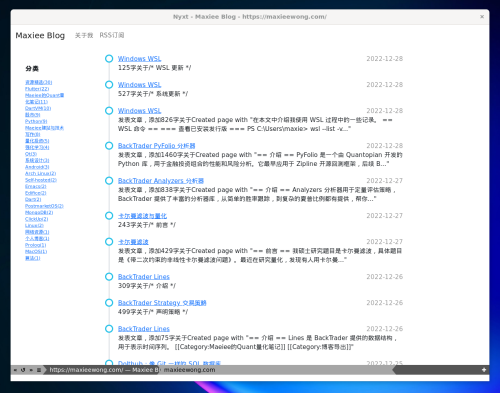Open the Self-hosted(2) category
Image resolution: width=500 pixels, height=393 pixels.
(x=41, y=180)
